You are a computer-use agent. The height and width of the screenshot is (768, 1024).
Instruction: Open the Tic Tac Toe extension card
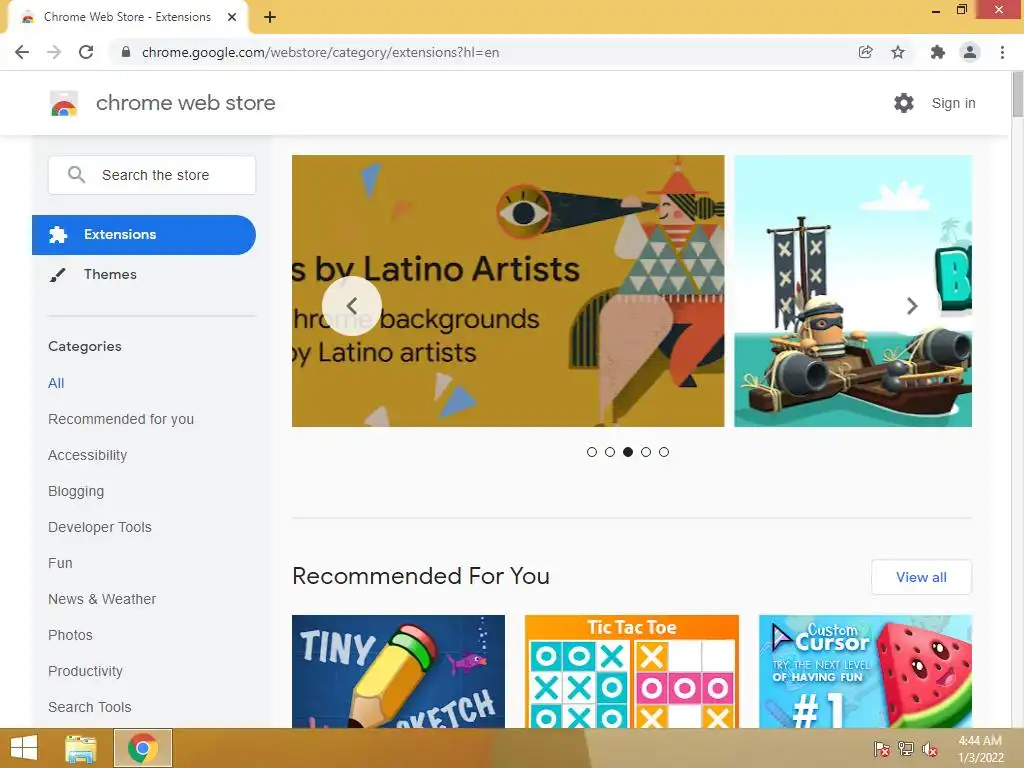[x=632, y=671]
